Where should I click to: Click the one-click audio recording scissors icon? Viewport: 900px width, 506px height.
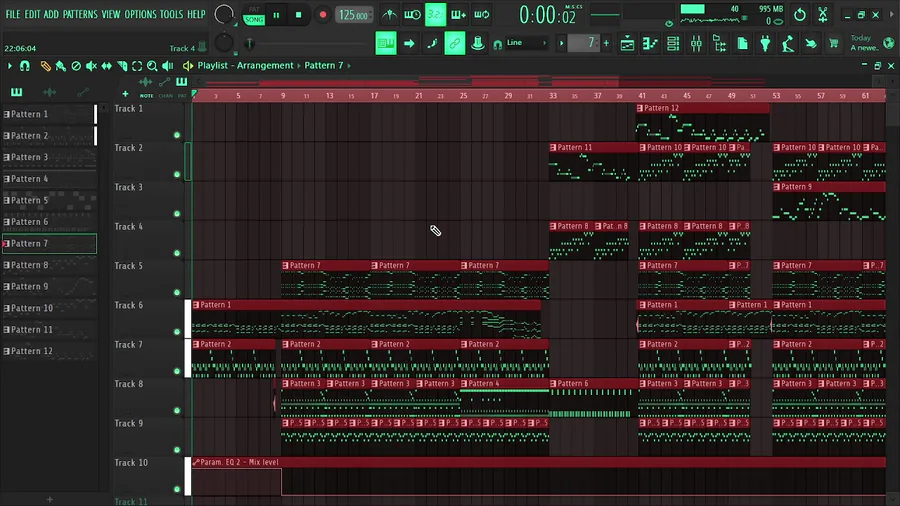[823, 15]
